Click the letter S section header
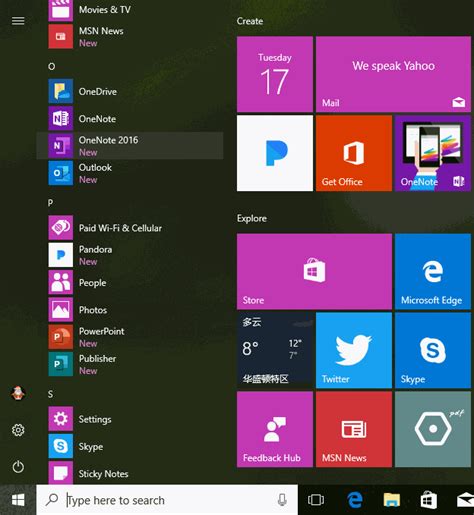Image resolution: width=474 pixels, height=515 pixels. (x=50, y=394)
